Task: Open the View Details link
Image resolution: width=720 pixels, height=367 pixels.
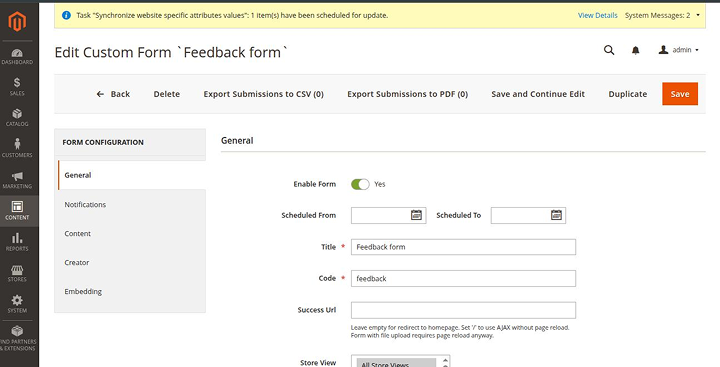Action: [597, 15]
